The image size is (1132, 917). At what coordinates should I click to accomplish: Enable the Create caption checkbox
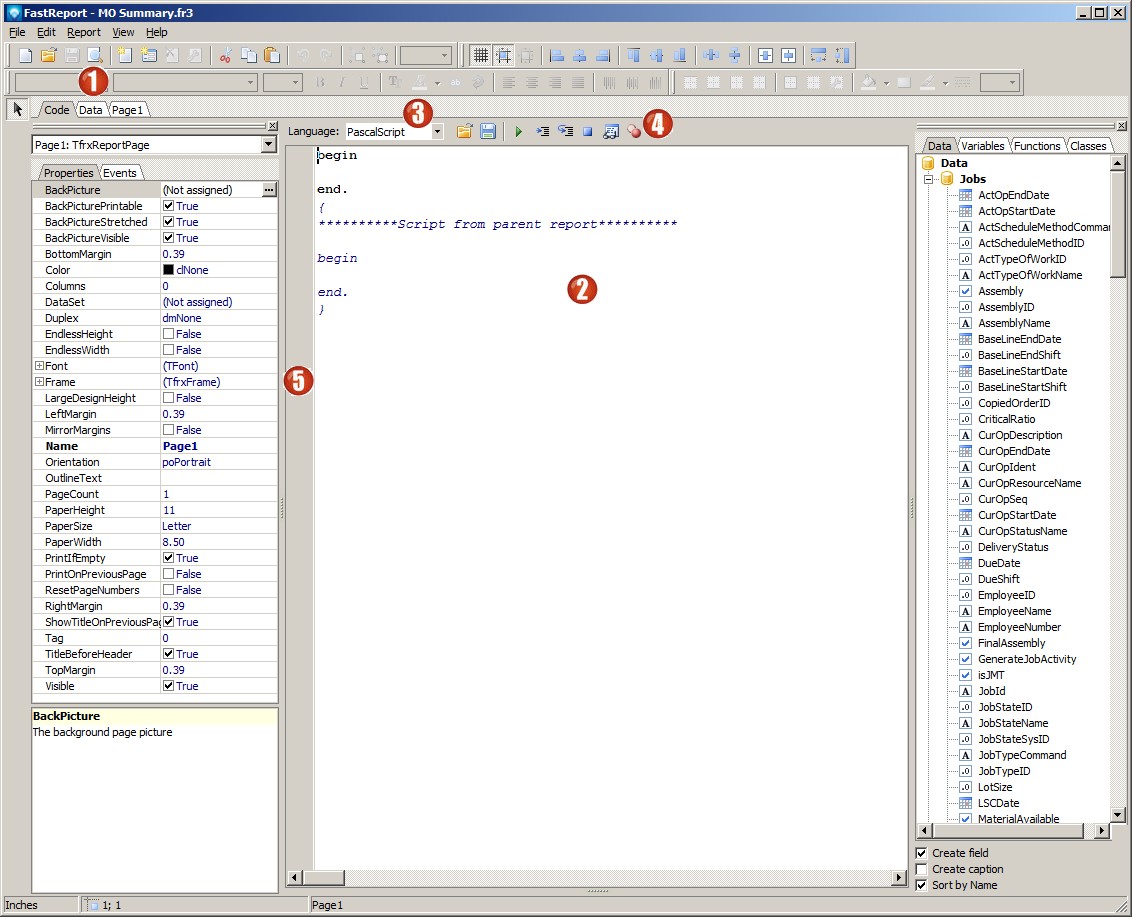click(922, 869)
